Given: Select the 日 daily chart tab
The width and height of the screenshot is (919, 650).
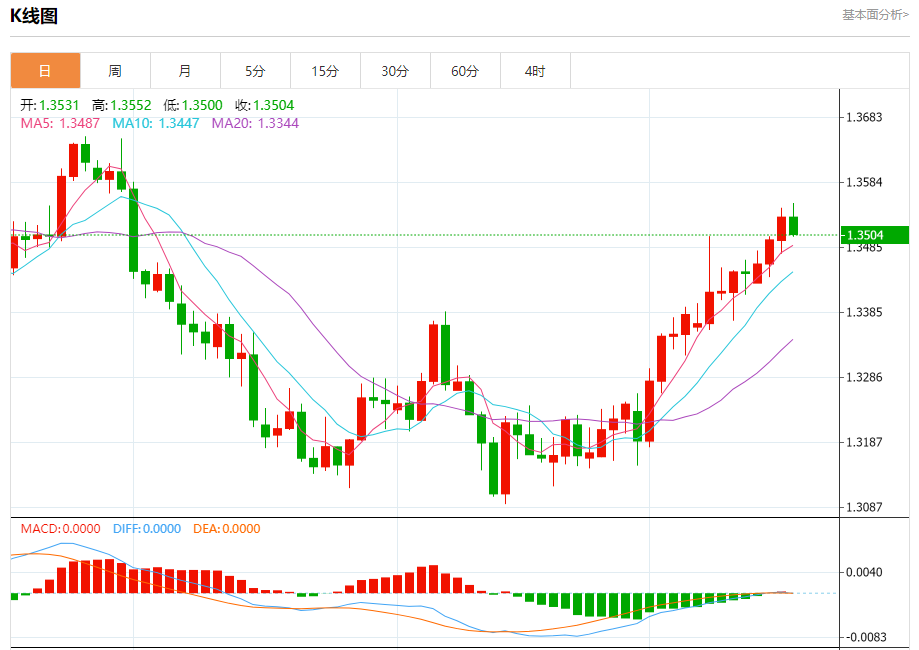Looking at the screenshot, I should pos(45,71).
